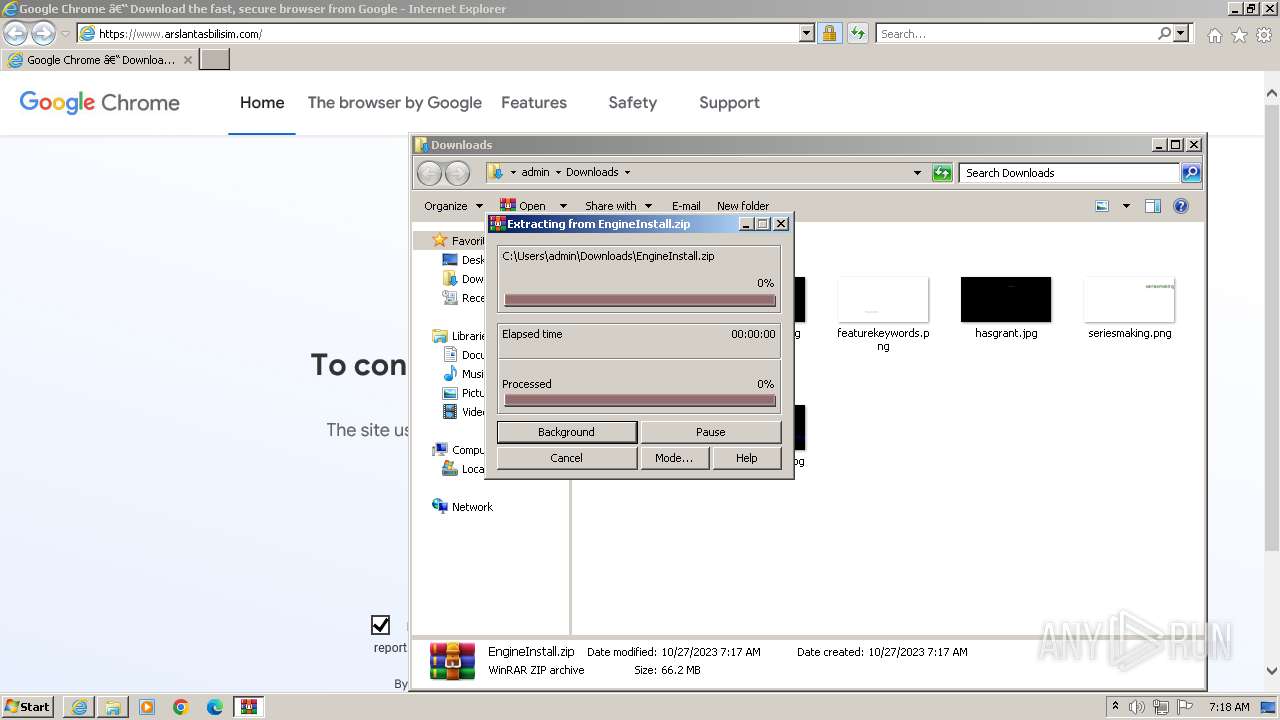1280x720 pixels.
Task: Click the EngineInstall.zip WinRAR icon in details pane
Action: pyautogui.click(x=452, y=661)
